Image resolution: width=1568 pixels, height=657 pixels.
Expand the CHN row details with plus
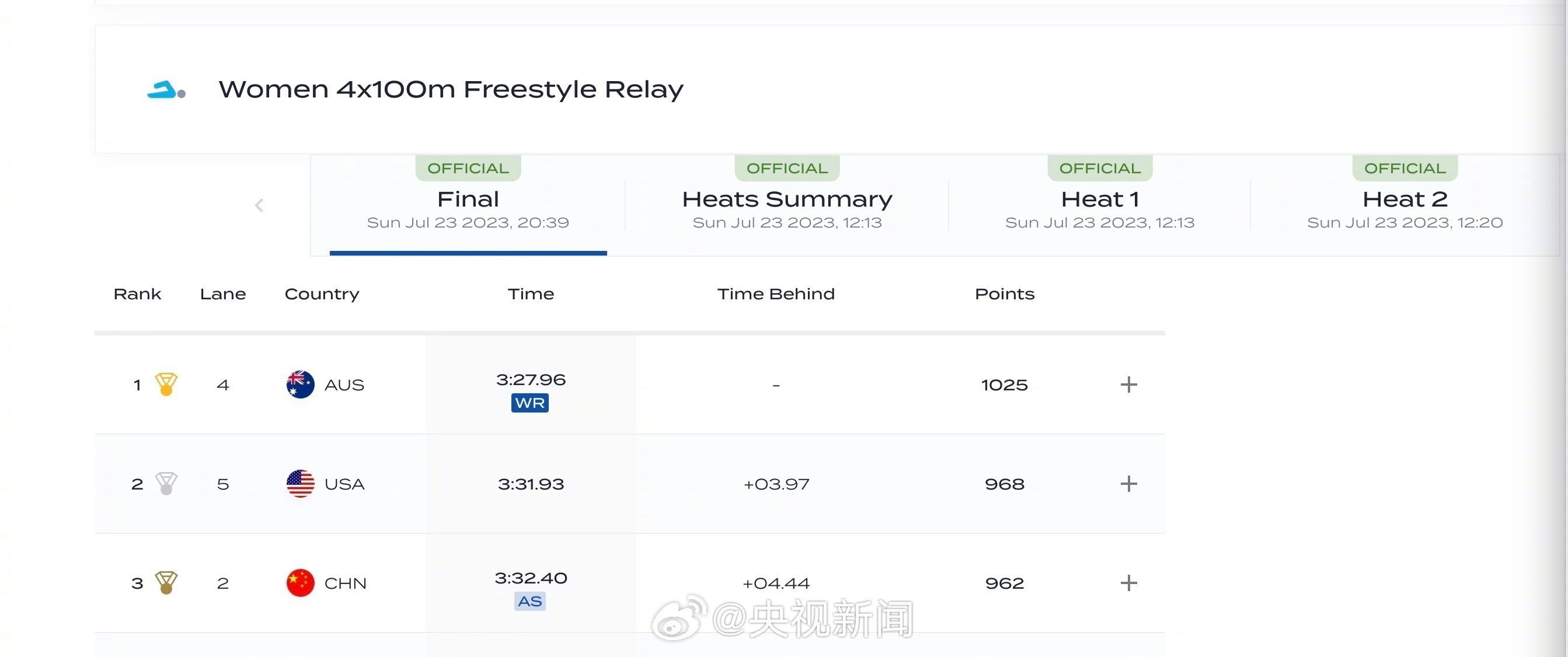point(1128,583)
